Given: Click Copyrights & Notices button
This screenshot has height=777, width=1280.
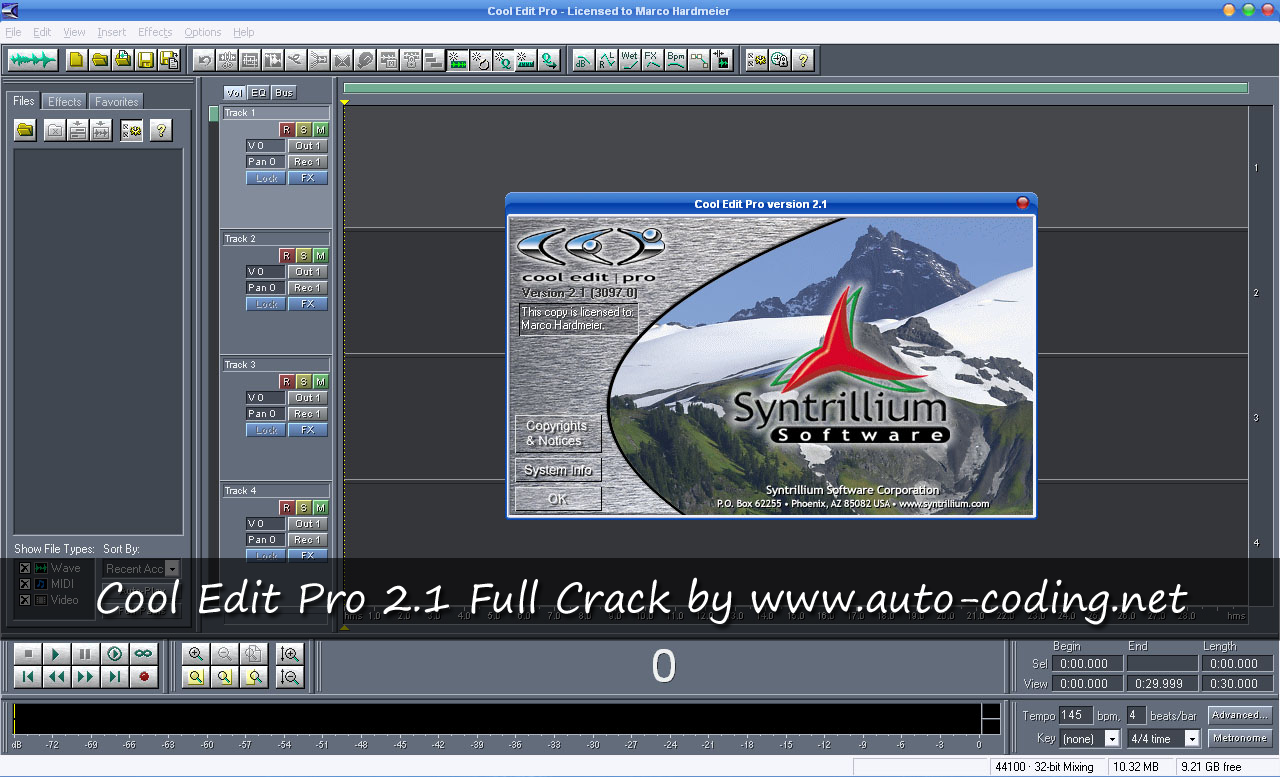Looking at the screenshot, I should coord(558,433).
